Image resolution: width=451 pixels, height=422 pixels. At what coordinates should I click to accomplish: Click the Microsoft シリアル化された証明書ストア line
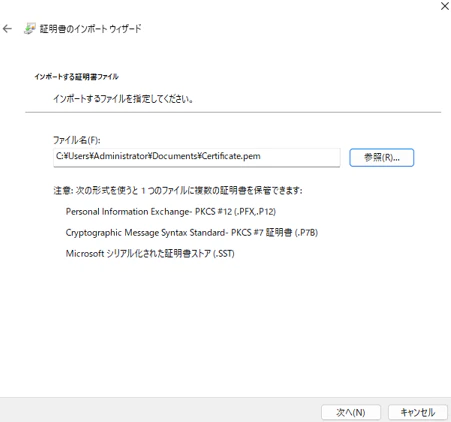tap(150, 254)
